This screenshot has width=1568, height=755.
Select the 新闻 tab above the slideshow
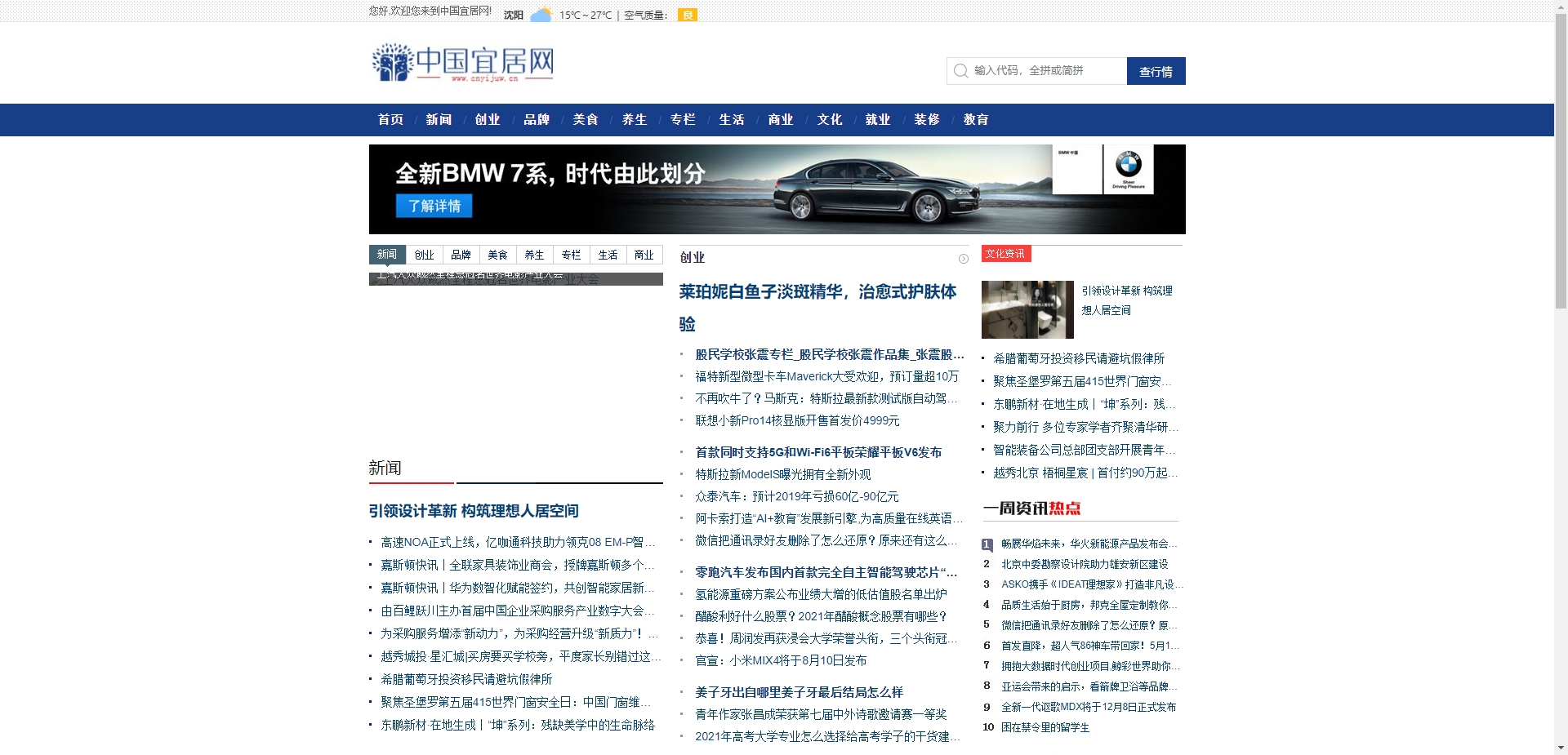(387, 255)
